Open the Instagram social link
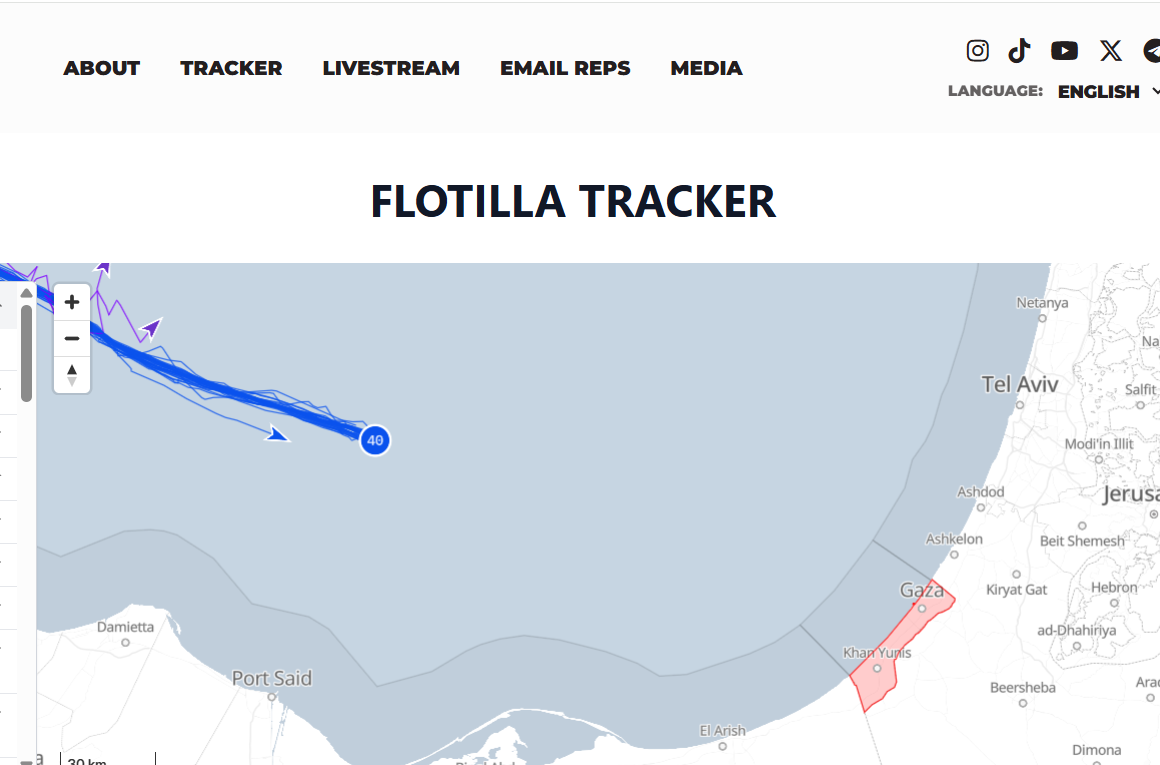The height and width of the screenshot is (765, 1160). [977, 51]
